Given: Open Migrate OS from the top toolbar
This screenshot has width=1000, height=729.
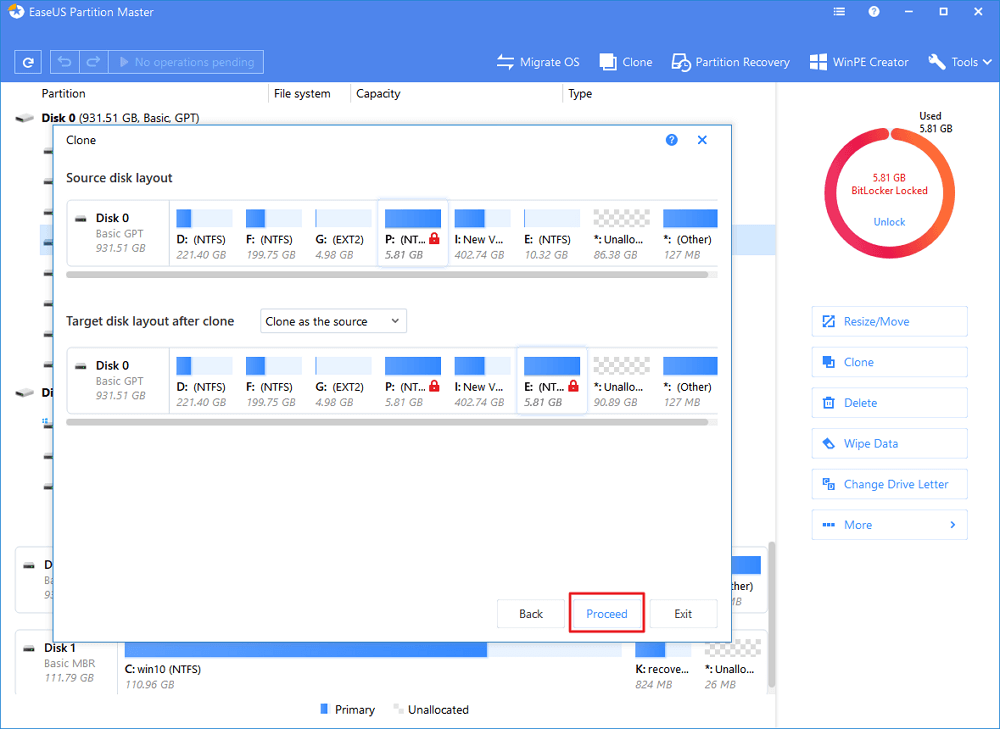Looking at the screenshot, I should pos(538,62).
